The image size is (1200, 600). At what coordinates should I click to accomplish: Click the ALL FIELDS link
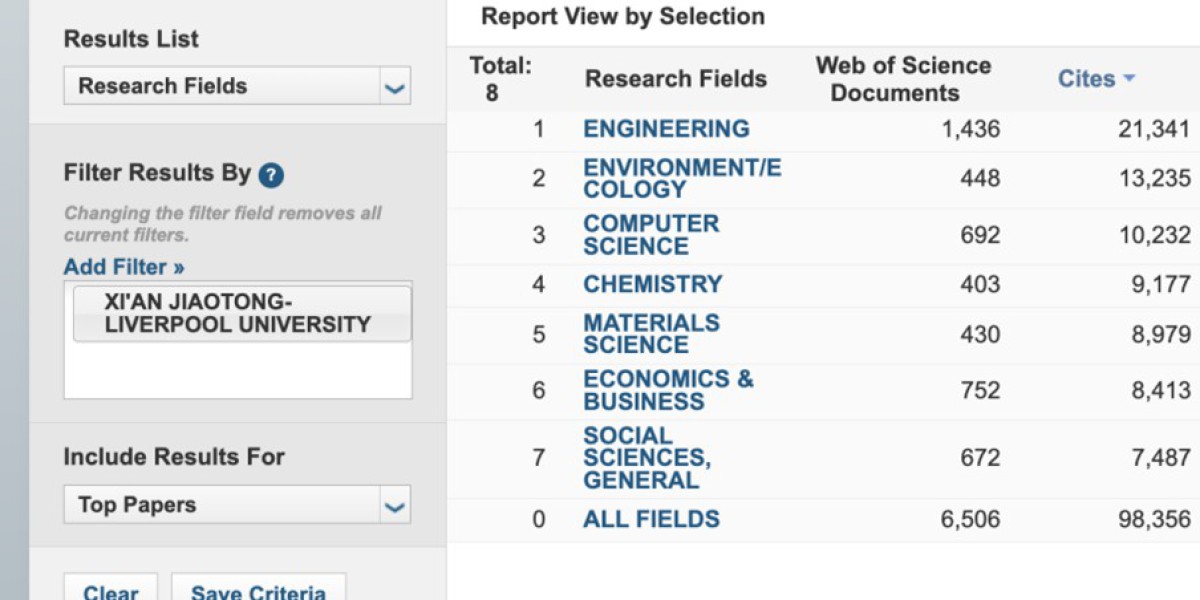click(x=651, y=519)
